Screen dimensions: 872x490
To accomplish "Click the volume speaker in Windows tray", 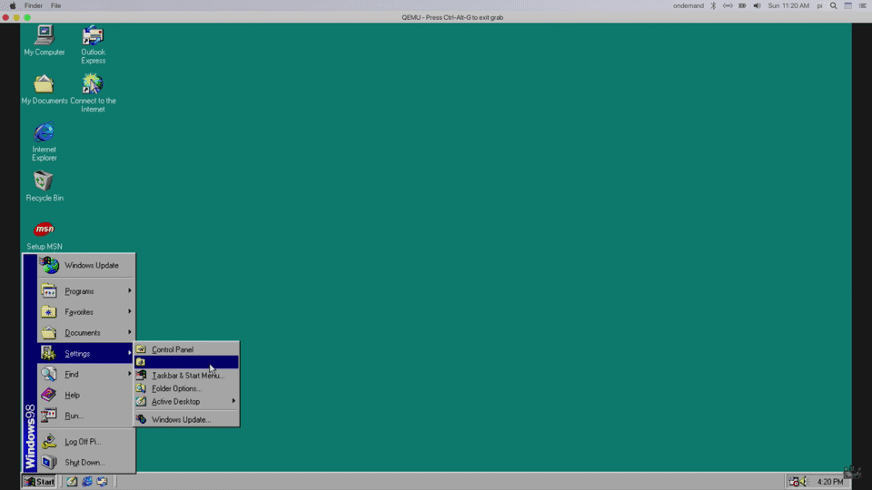I will coord(802,482).
